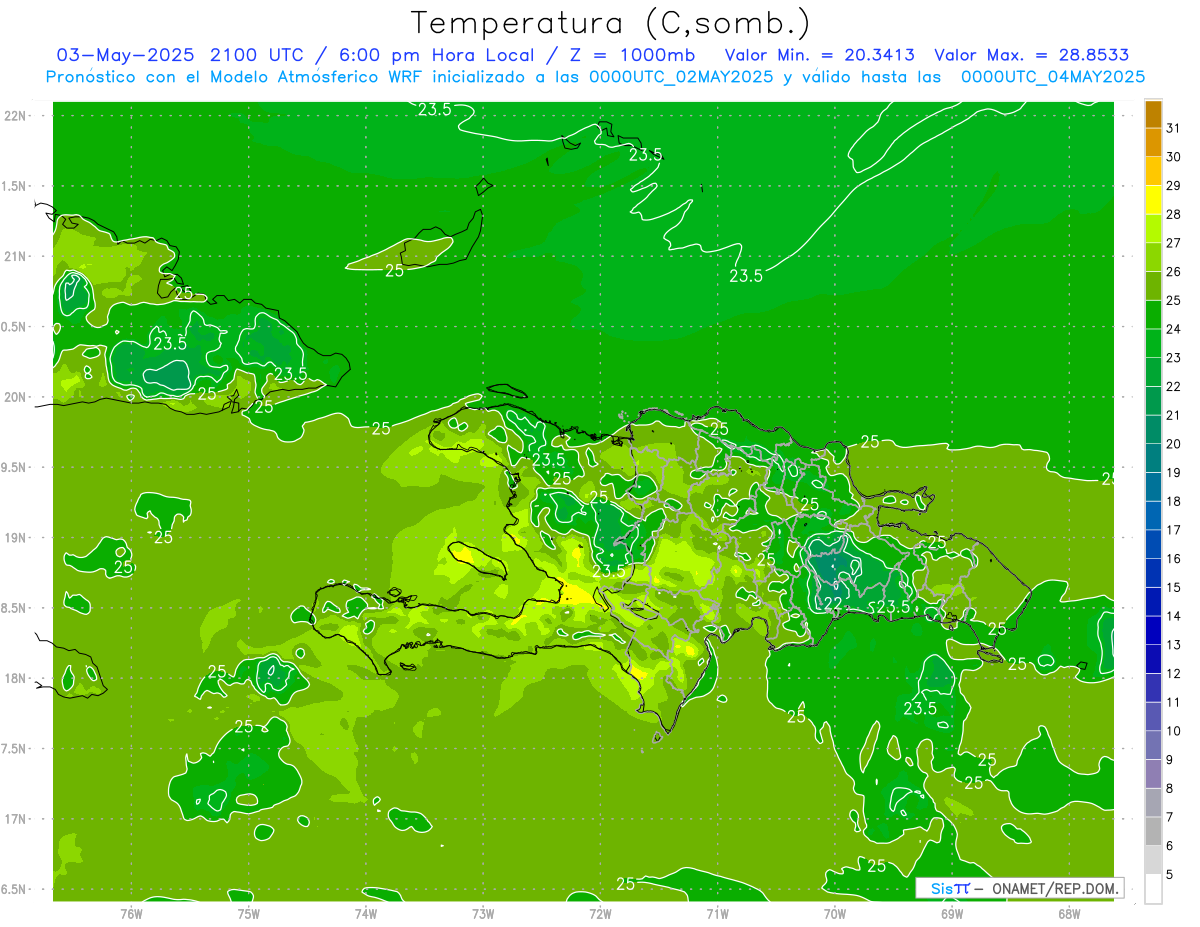Click the legend scale value '15'
Viewport: 1200px width, 927px height.
click(1173, 587)
